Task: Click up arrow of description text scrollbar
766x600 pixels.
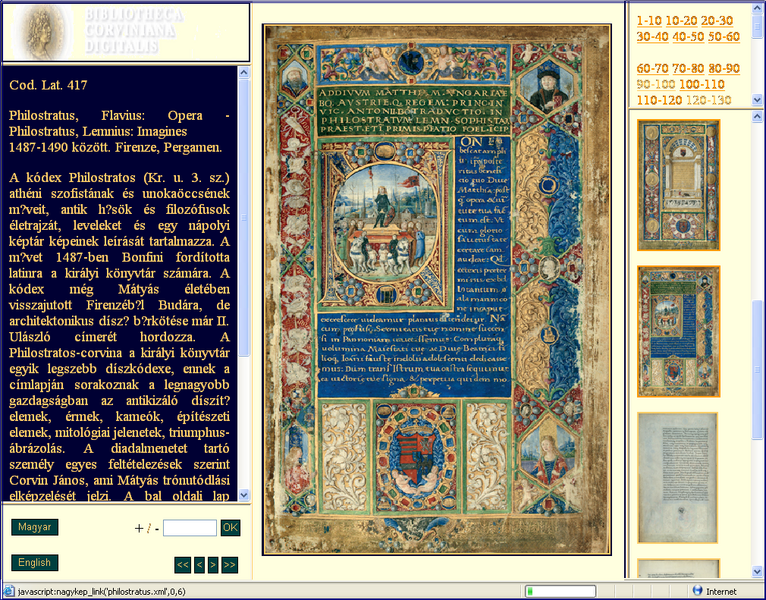Action: 244,72
